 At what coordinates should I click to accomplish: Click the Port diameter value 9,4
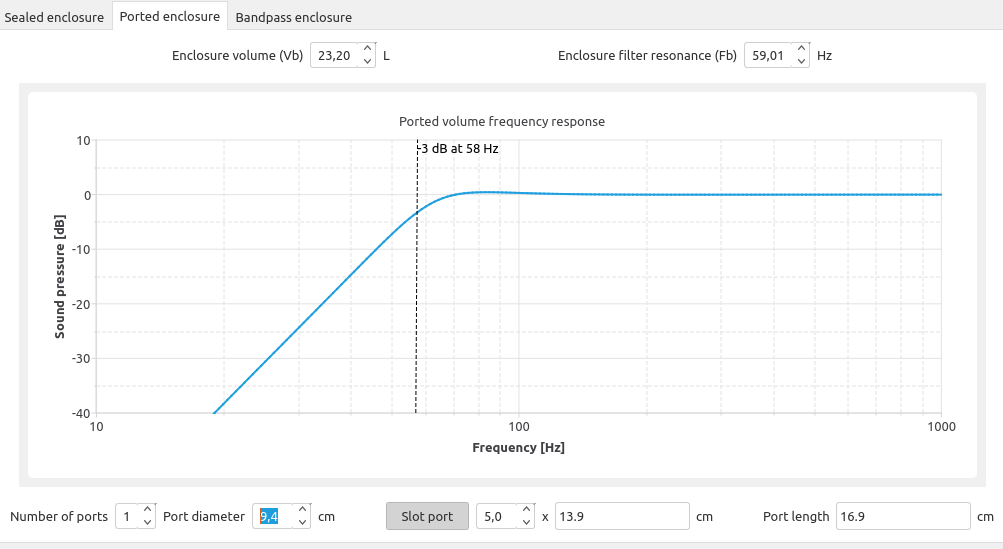tap(269, 516)
